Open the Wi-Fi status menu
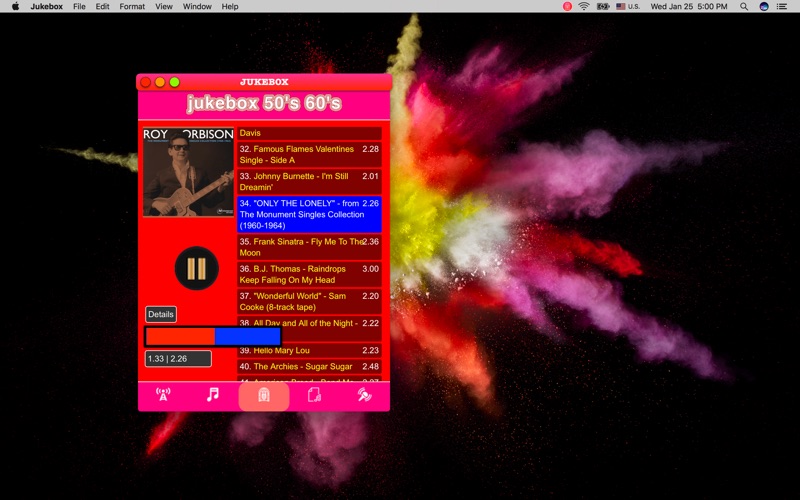The height and width of the screenshot is (500, 800). coord(584,6)
